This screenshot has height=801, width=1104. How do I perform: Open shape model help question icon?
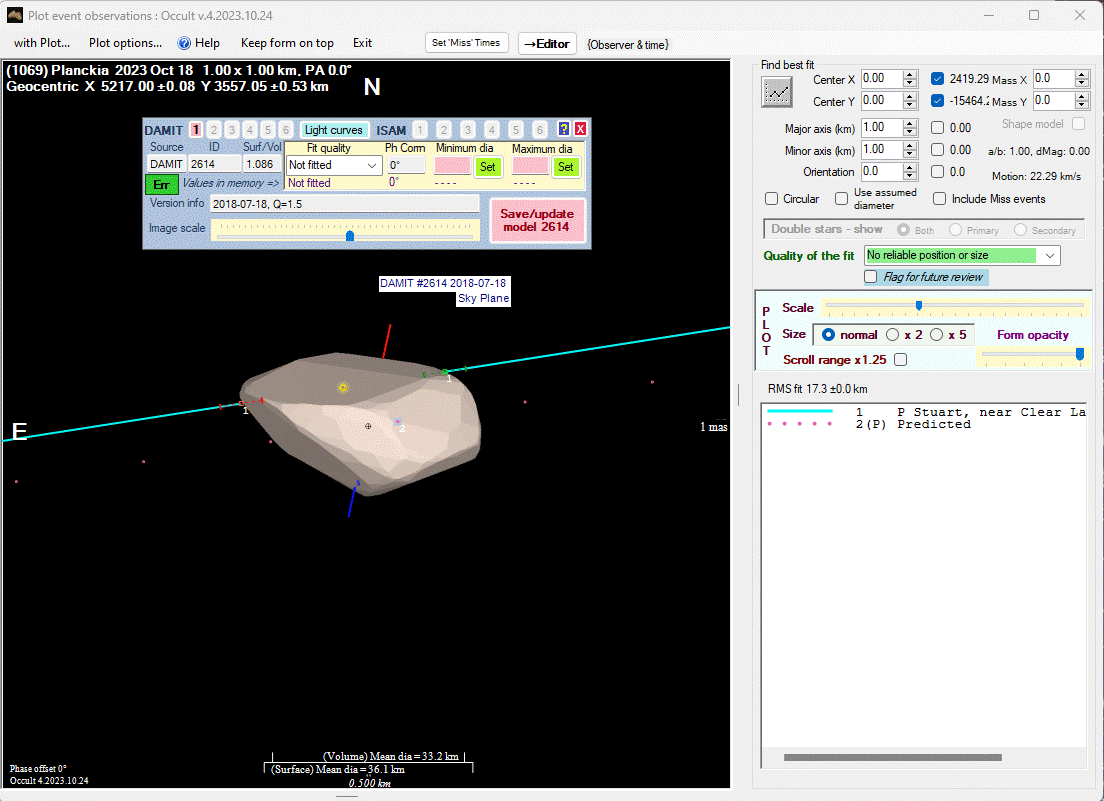pyautogui.click(x=563, y=129)
